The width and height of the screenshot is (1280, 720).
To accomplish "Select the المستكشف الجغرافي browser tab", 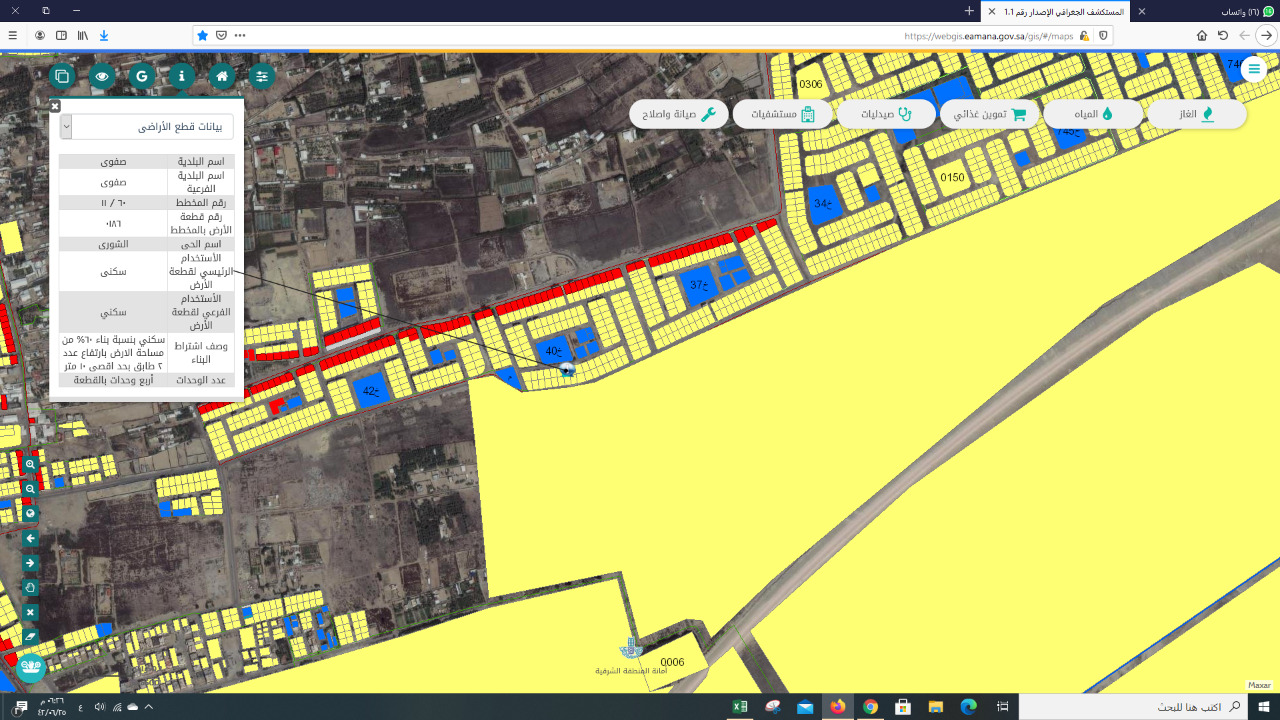I will pos(1060,11).
